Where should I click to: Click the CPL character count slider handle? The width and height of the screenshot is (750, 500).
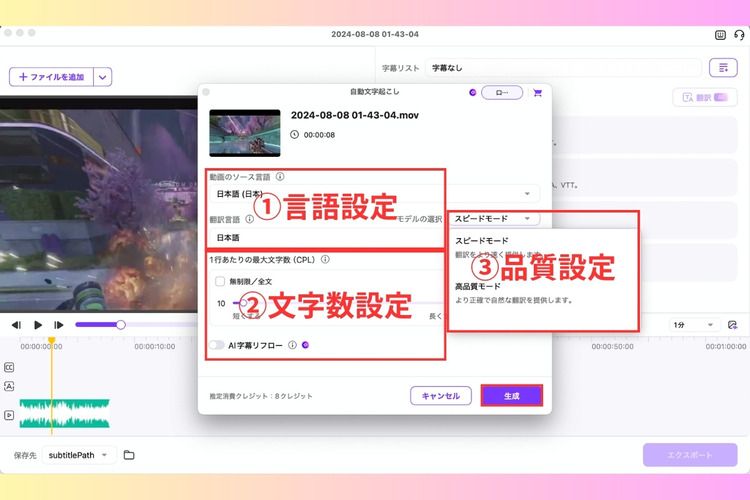243,303
